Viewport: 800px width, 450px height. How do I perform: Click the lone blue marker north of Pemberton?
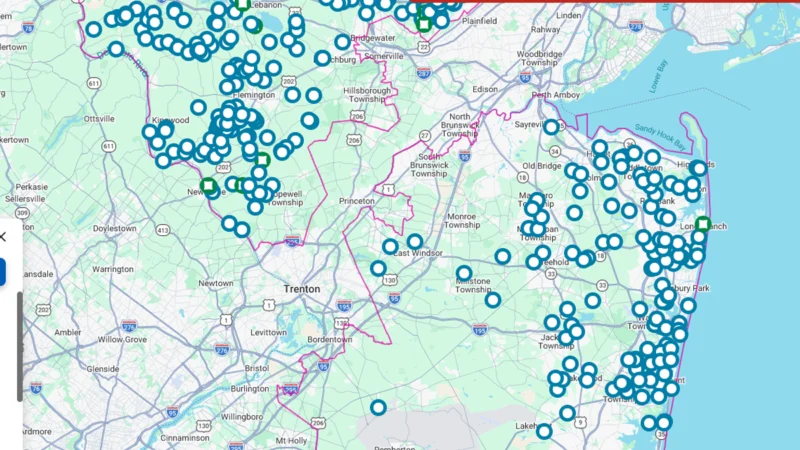pyautogui.click(x=378, y=407)
